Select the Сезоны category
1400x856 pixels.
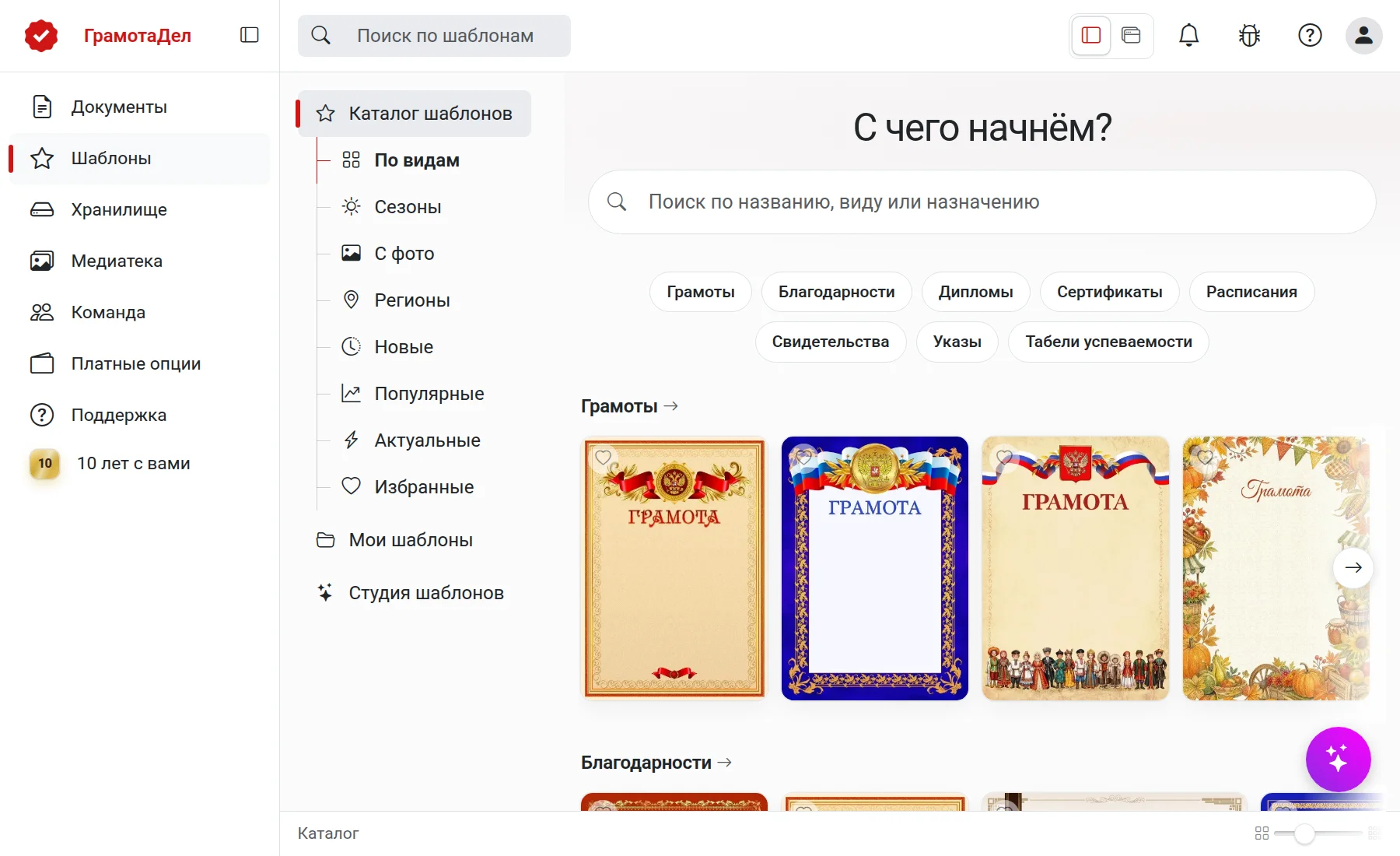(x=391, y=207)
